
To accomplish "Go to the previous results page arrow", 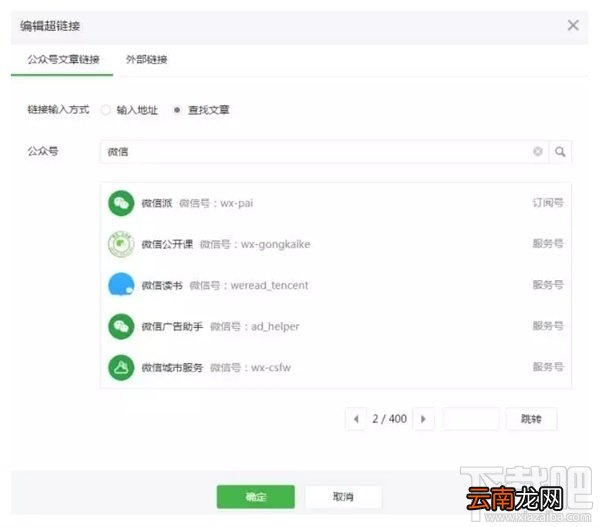I will coord(356,419).
